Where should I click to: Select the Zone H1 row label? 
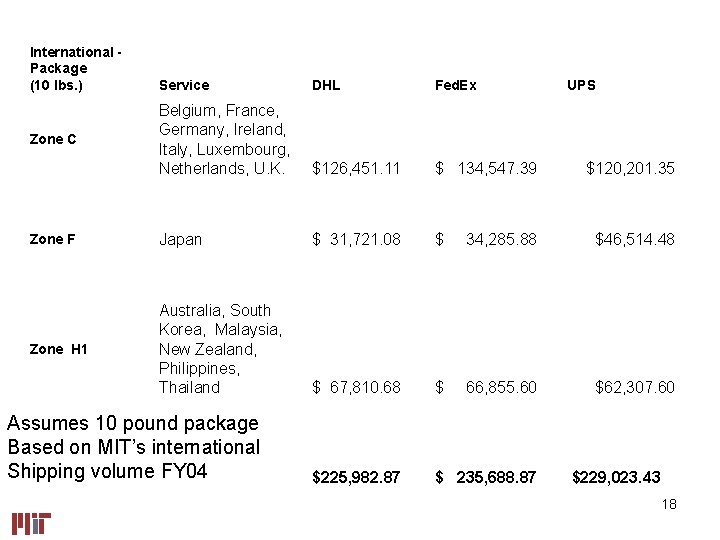(x=59, y=349)
